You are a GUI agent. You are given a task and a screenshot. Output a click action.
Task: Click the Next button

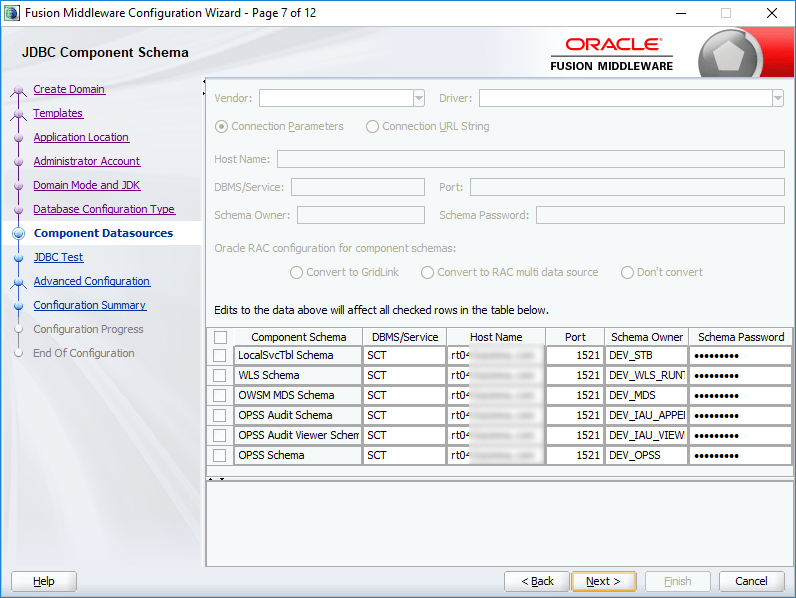[x=604, y=581]
